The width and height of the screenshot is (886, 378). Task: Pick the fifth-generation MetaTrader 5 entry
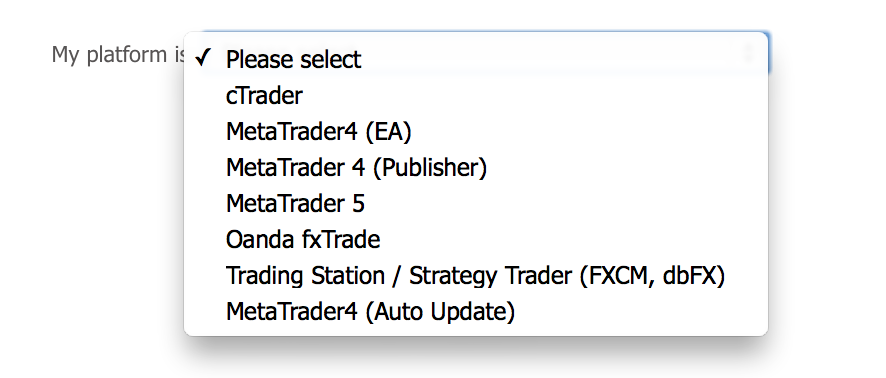click(x=476, y=203)
